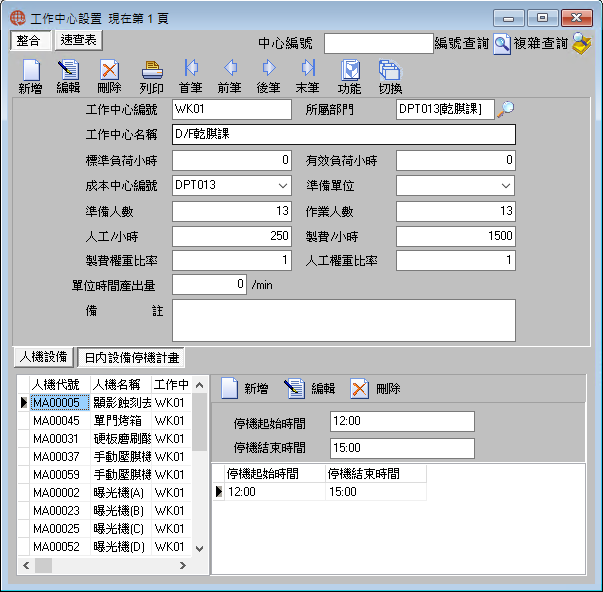Click the 編號查詢 magnifier icon
The width and height of the screenshot is (603, 592).
[x=502, y=44]
